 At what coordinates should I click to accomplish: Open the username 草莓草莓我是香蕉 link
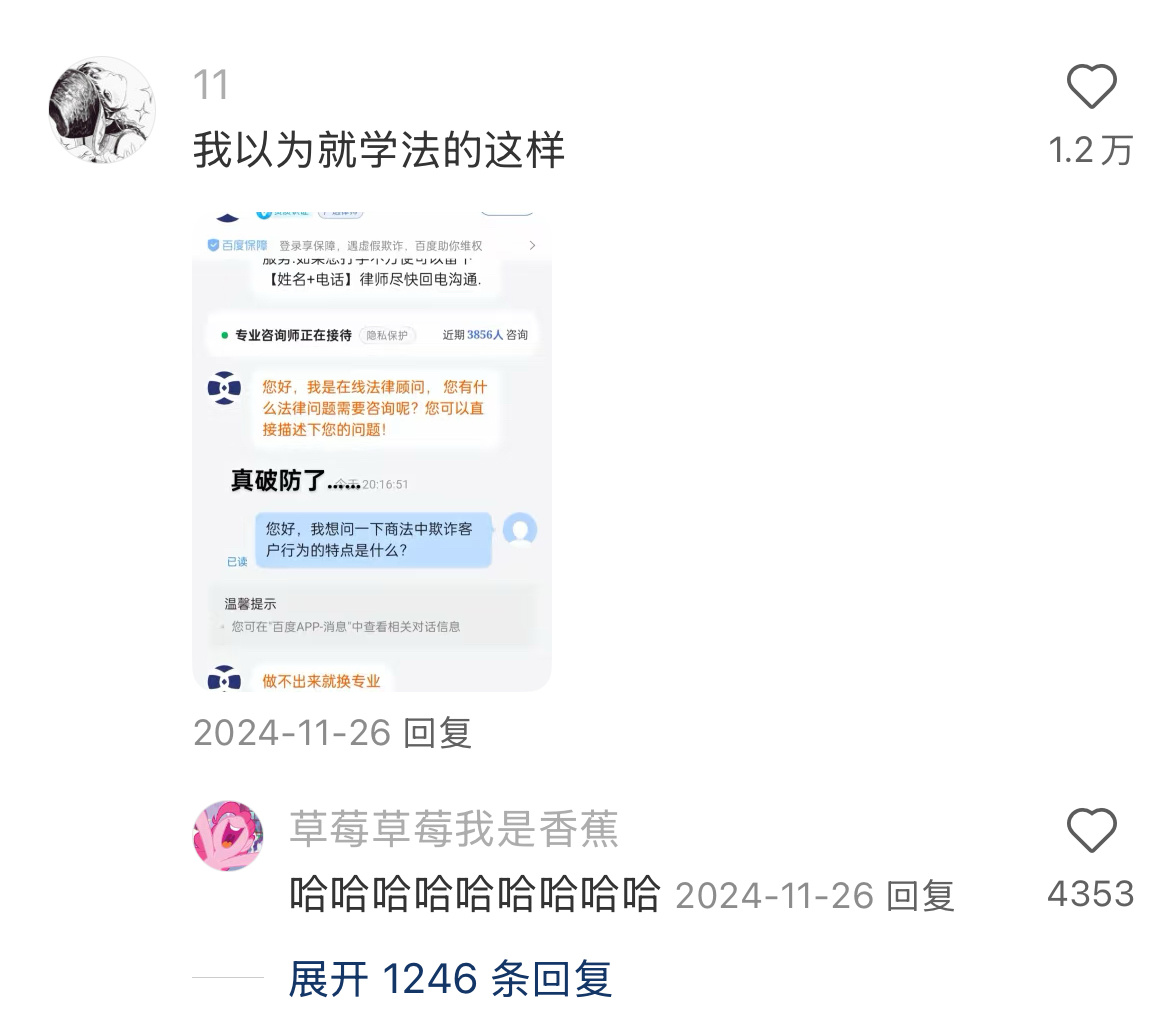click(x=454, y=828)
